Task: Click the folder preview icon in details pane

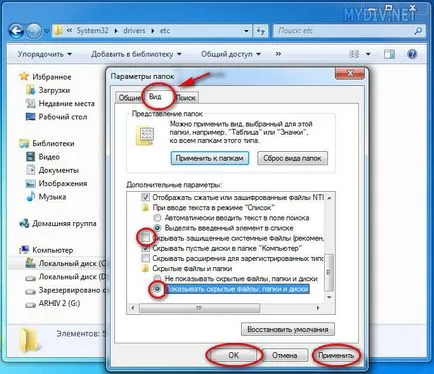Action: pos(28,340)
